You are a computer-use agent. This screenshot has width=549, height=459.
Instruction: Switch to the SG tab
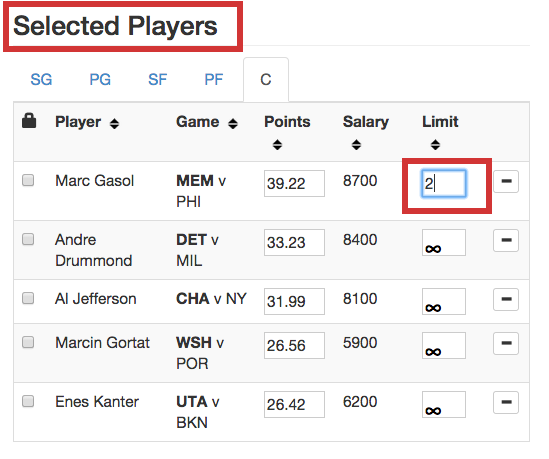coord(41,79)
